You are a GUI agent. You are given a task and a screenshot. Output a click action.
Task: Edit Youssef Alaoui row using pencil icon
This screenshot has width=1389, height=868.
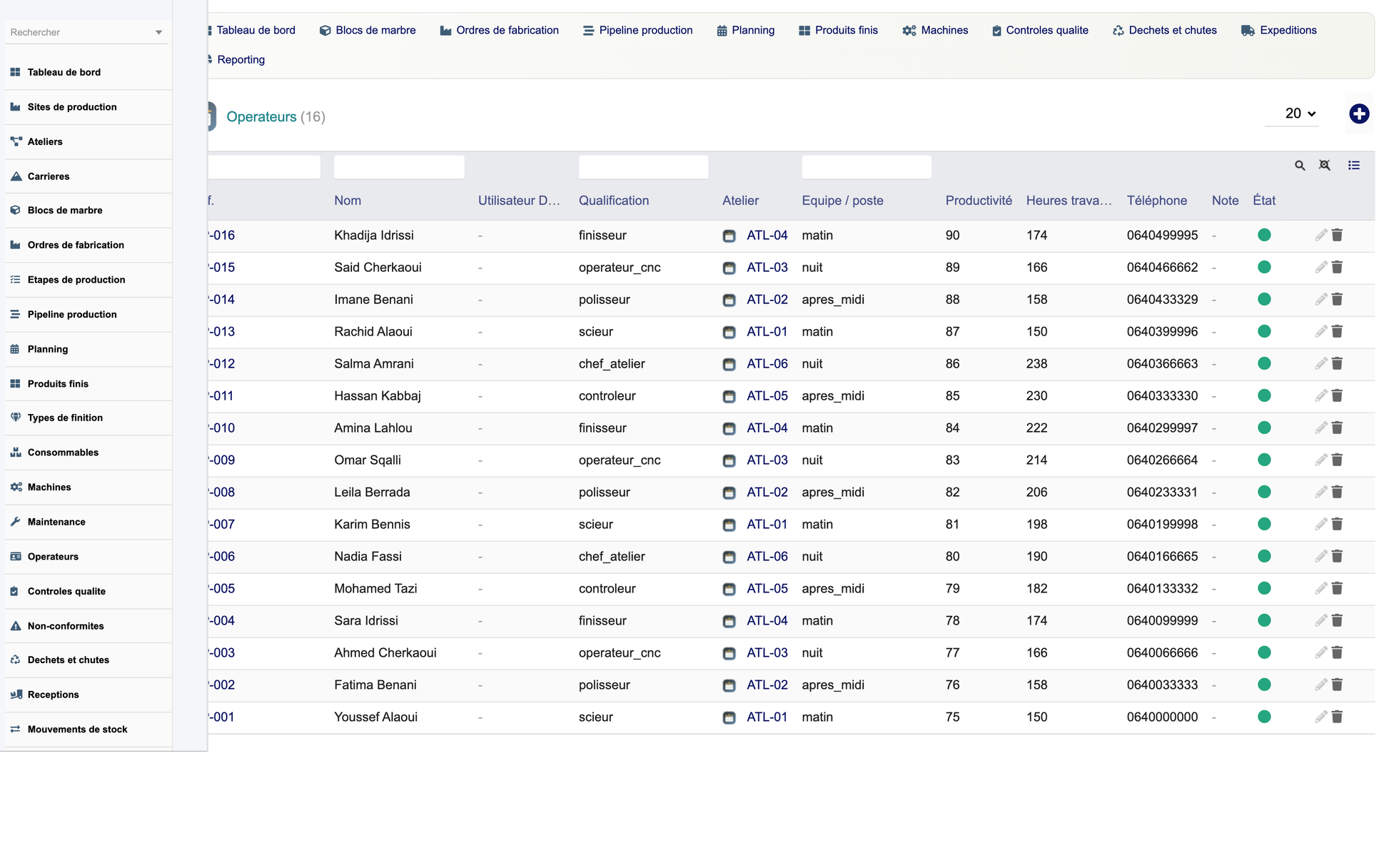(x=1321, y=717)
